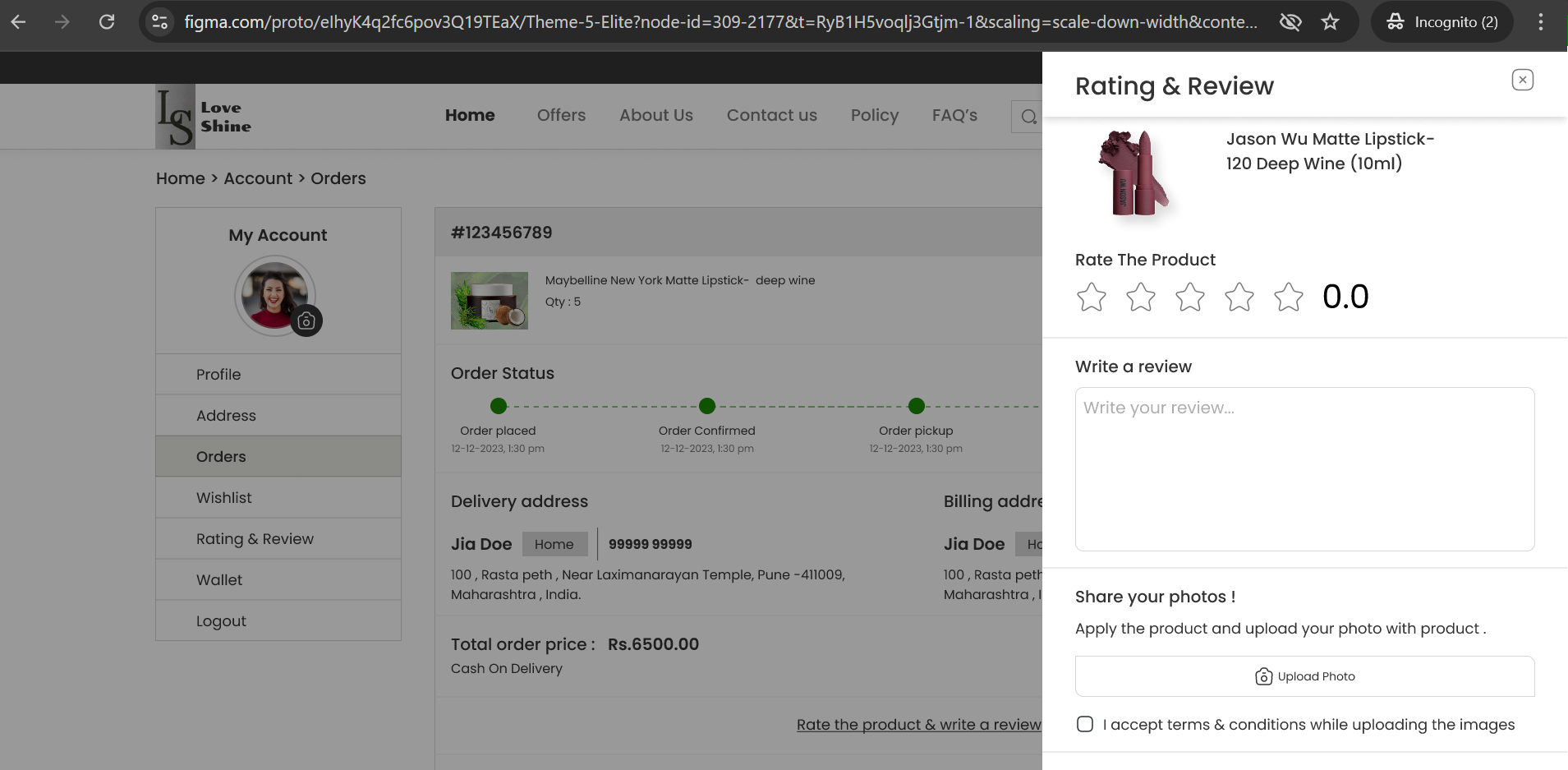This screenshot has height=770, width=1568.
Task: Click the Maybelline New York Matte Lipstick name
Action: [x=680, y=280]
